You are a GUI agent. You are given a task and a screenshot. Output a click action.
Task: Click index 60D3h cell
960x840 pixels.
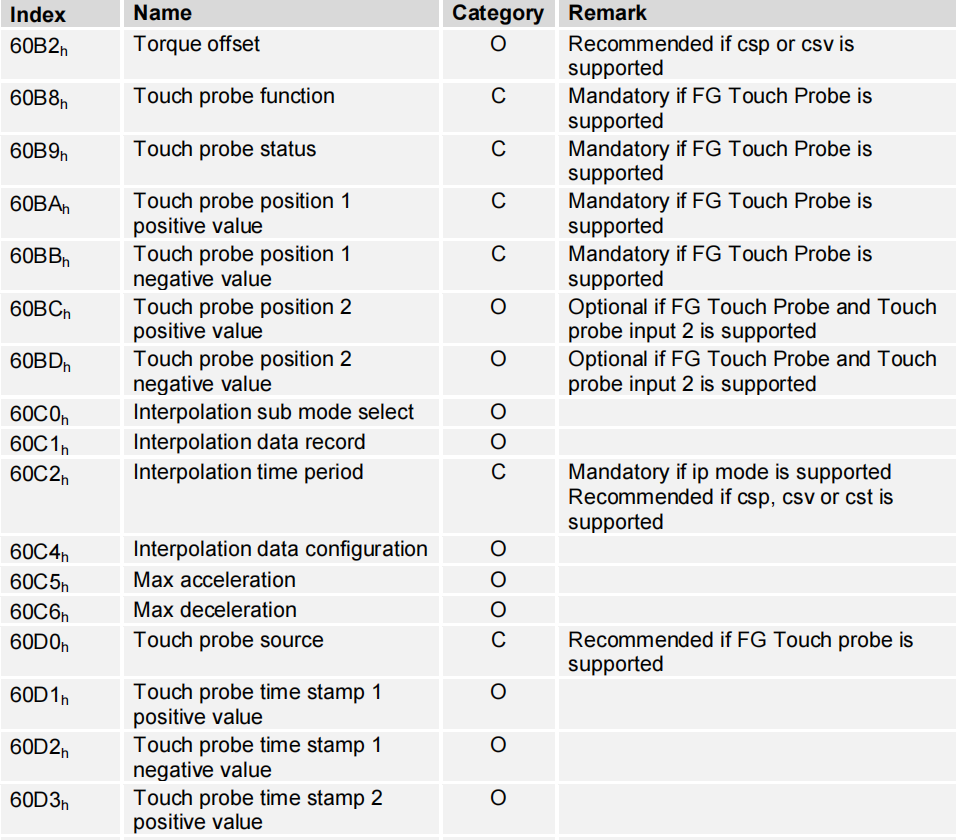pos(40,800)
